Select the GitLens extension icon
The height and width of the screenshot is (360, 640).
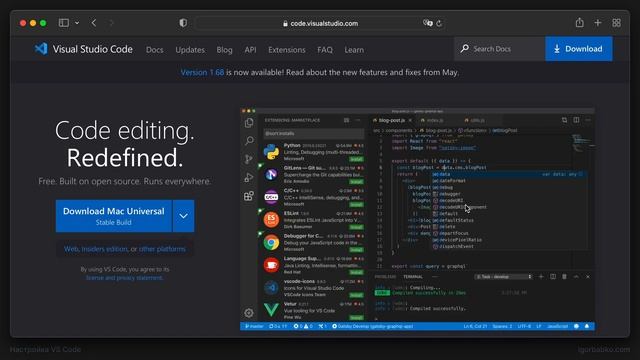271,175
